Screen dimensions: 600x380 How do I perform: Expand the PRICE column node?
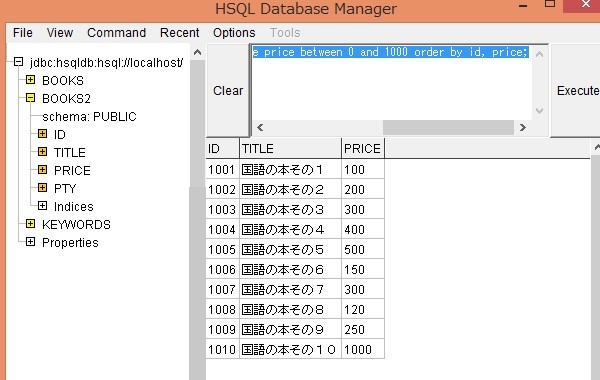(x=42, y=170)
